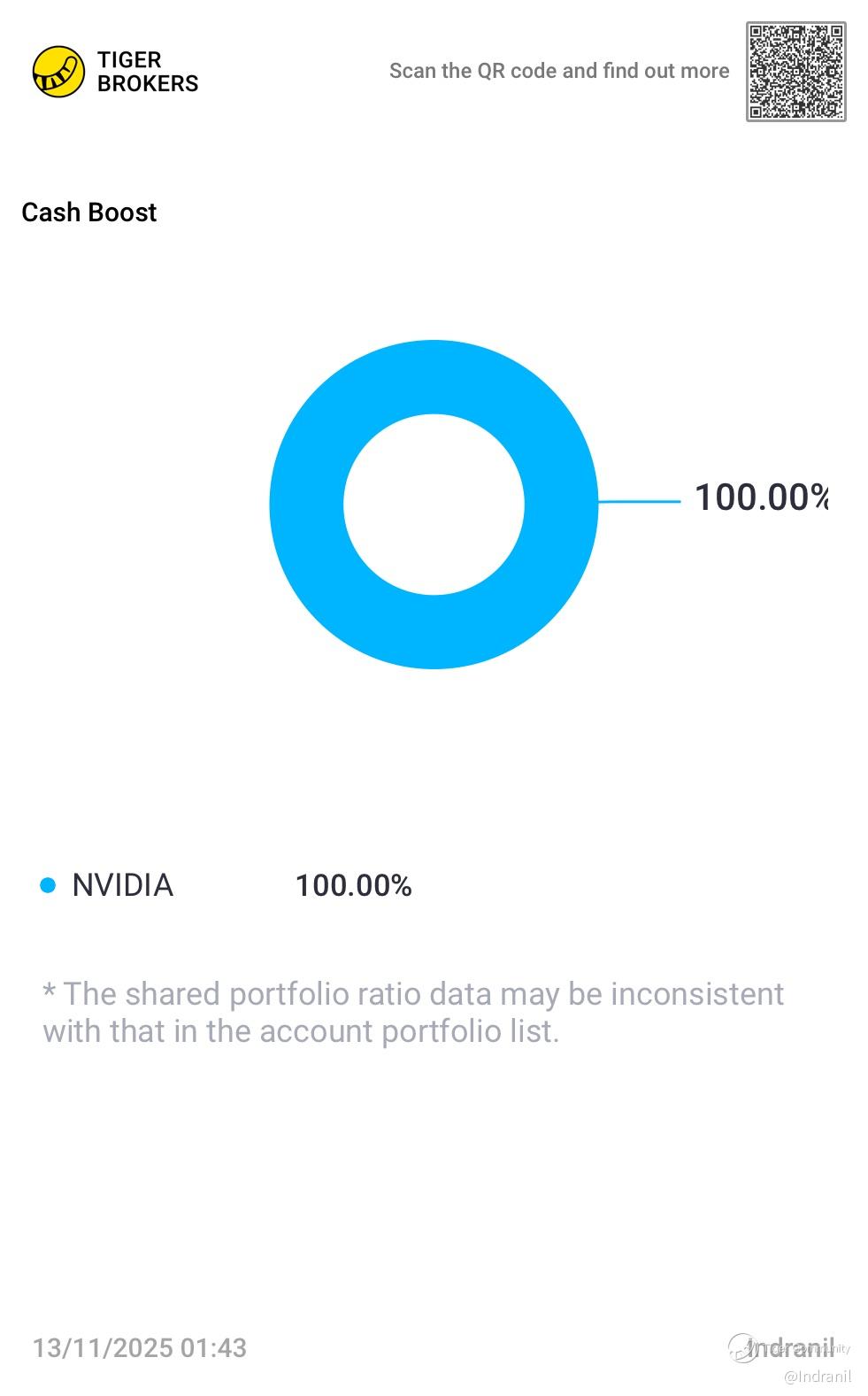Tap the QR code in the header

tap(795, 72)
